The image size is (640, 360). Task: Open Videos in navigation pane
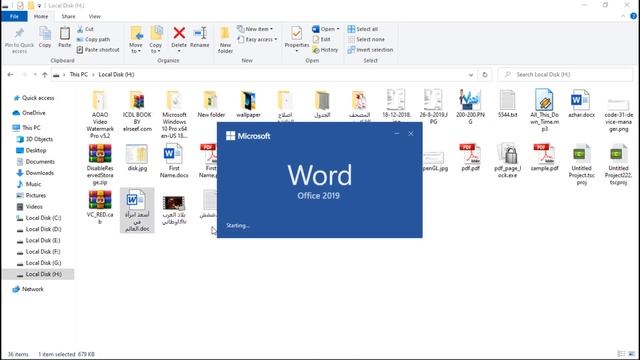pyautogui.click(x=30, y=207)
